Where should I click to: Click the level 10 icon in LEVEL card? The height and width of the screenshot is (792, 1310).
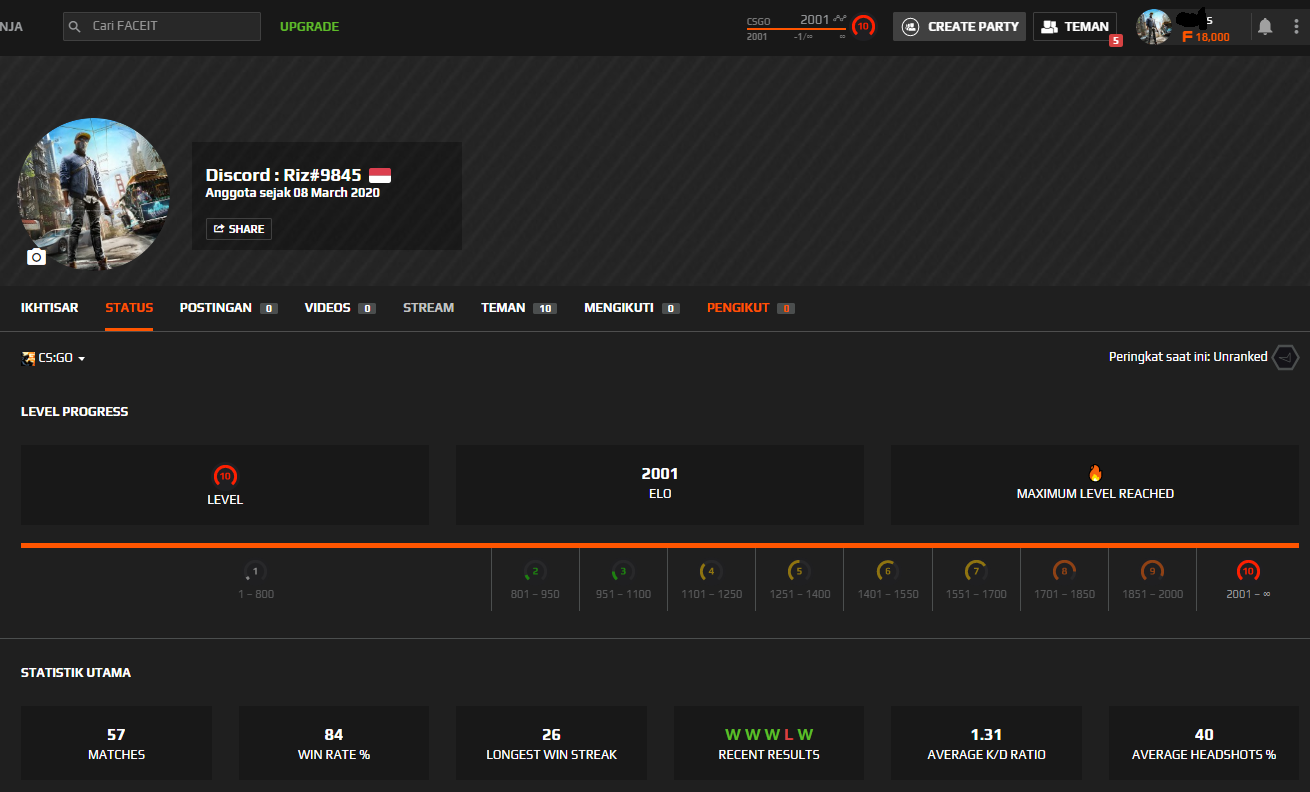[x=225, y=476]
